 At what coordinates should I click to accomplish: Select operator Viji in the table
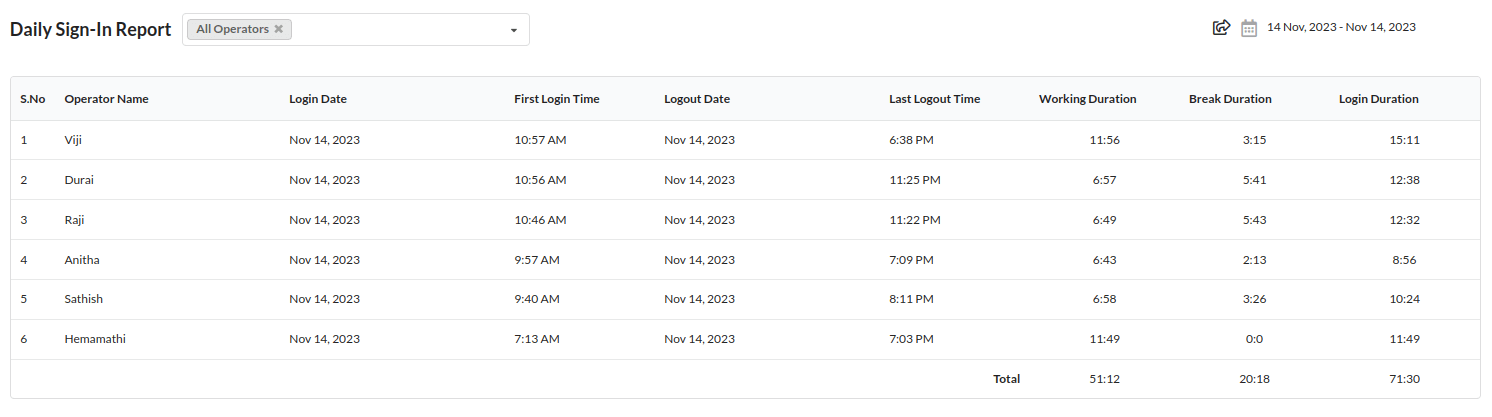click(x=74, y=140)
